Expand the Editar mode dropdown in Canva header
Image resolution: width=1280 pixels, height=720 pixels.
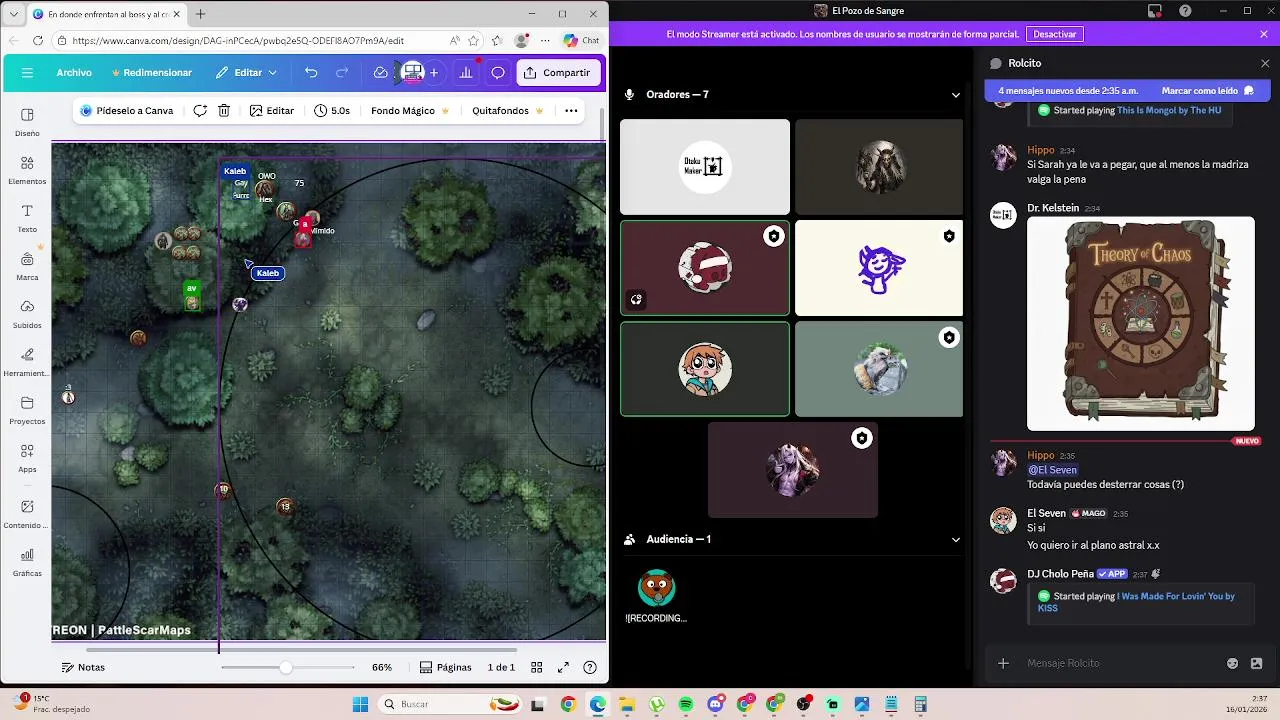246,73
